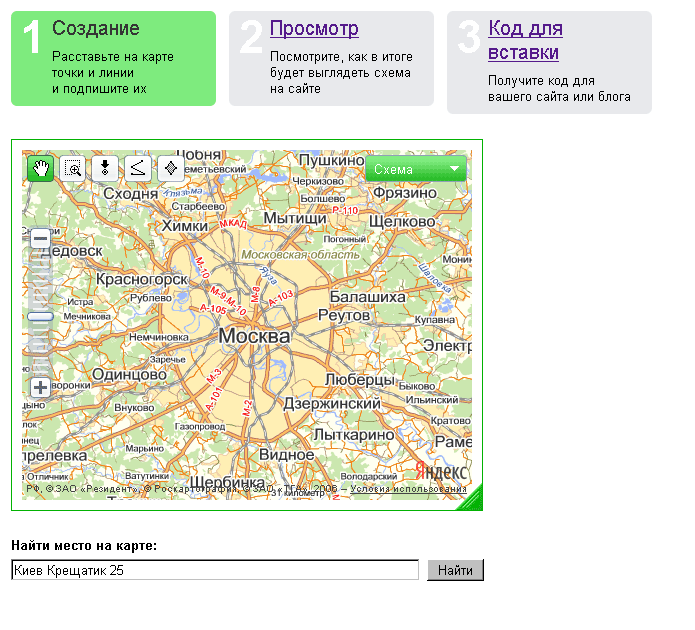The height and width of the screenshot is (630, 695).
Task: Click the Одинцово label on map
Action: tap(129, 375)
